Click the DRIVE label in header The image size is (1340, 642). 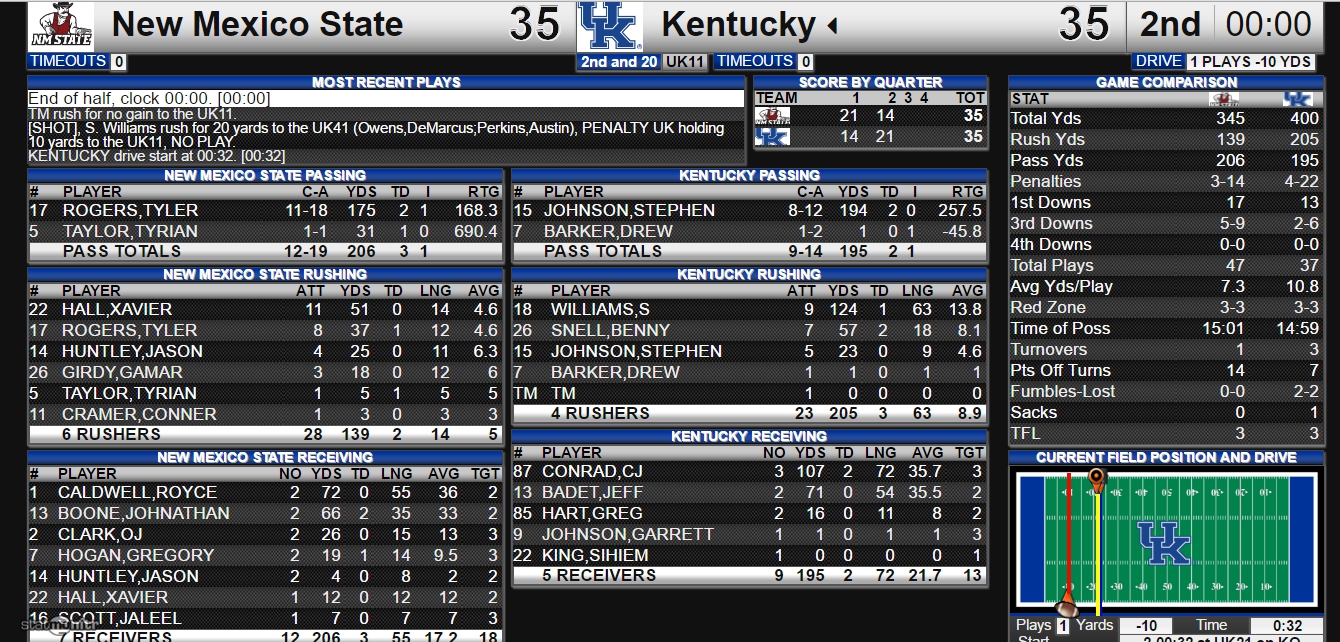[x=1158, y=61]
